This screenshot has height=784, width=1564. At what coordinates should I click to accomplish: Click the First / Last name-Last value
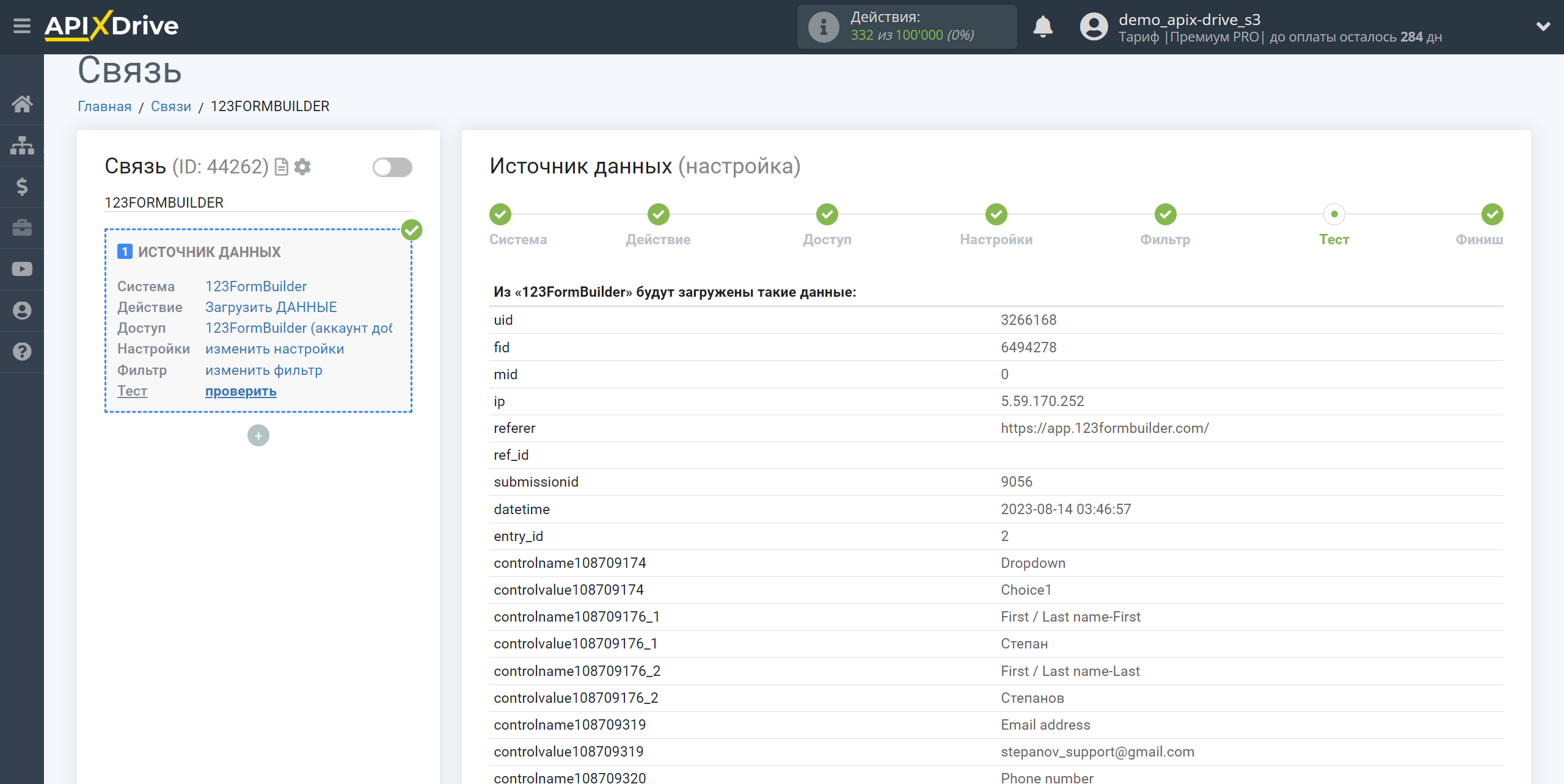pyautogui.click(x=1070, y=671)
